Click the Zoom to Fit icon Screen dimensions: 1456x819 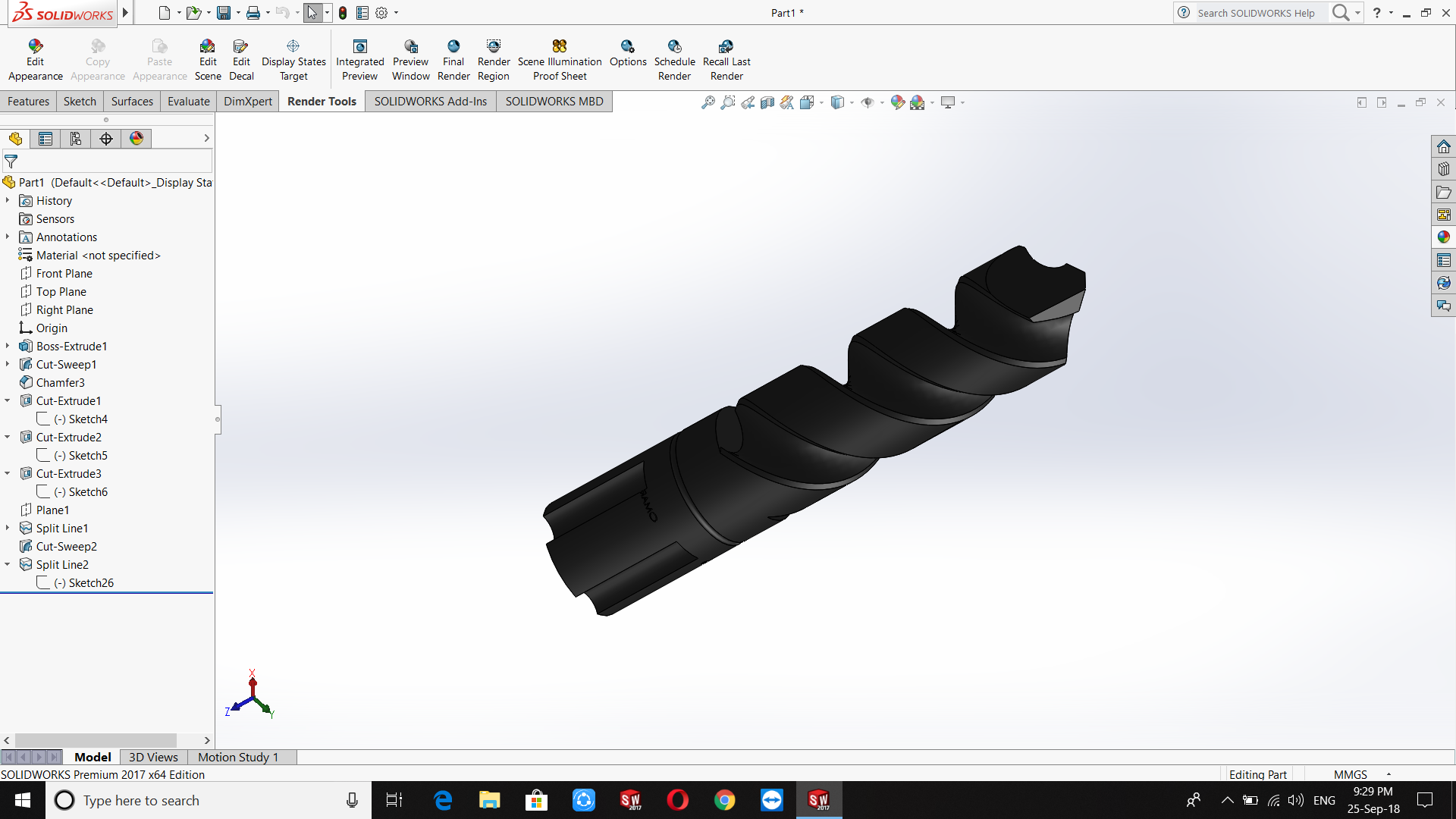point(708,102)
